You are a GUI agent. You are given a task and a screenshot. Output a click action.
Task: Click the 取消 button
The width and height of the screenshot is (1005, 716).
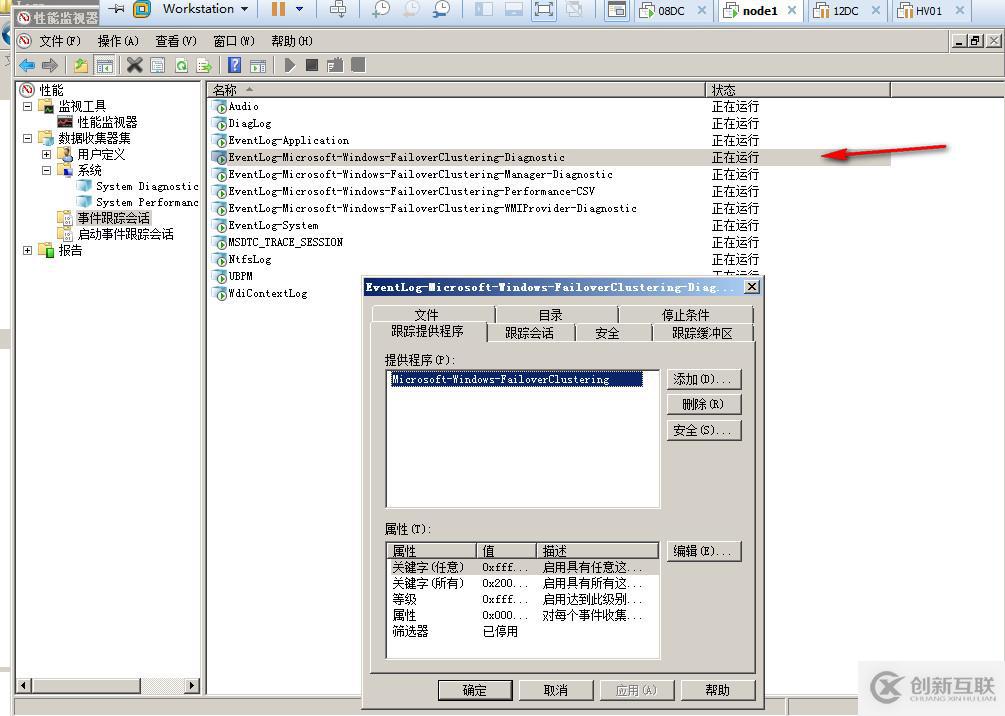[x=556, y=690]
